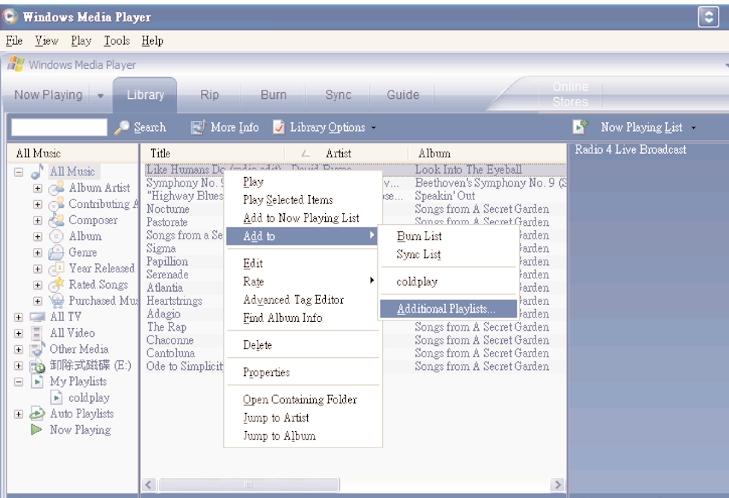
Task: Expand the All TV node
Action: click(18, 317)
